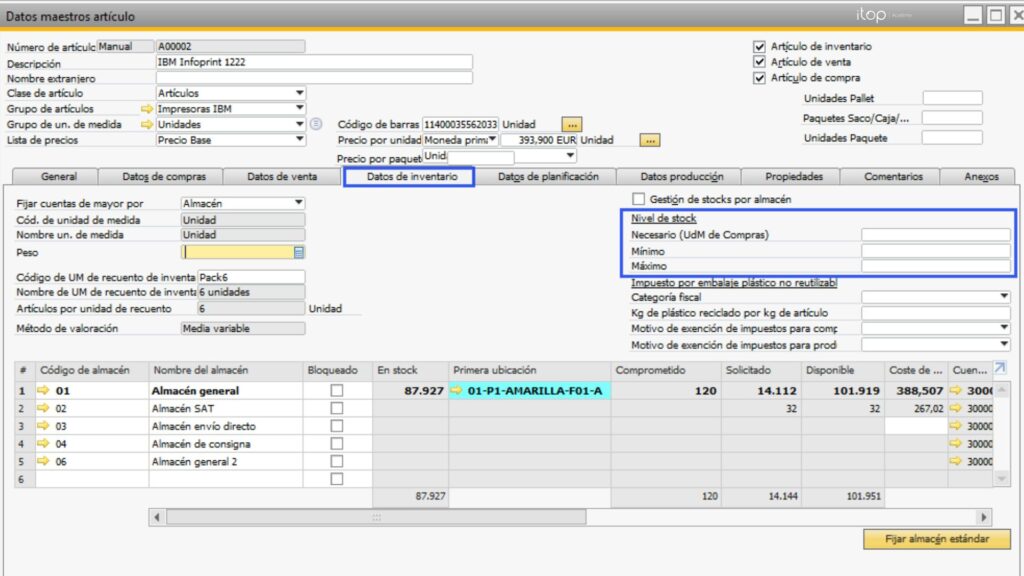Screen dimensions: 1024x576
Task: Open link arrow beside Grupo de un. de medida
Action: (147, 124)
